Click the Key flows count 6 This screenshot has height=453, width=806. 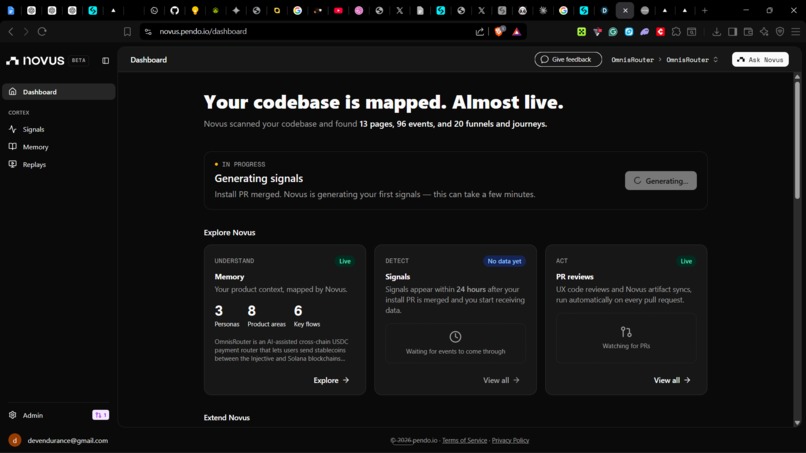click(x=298, y=311)
